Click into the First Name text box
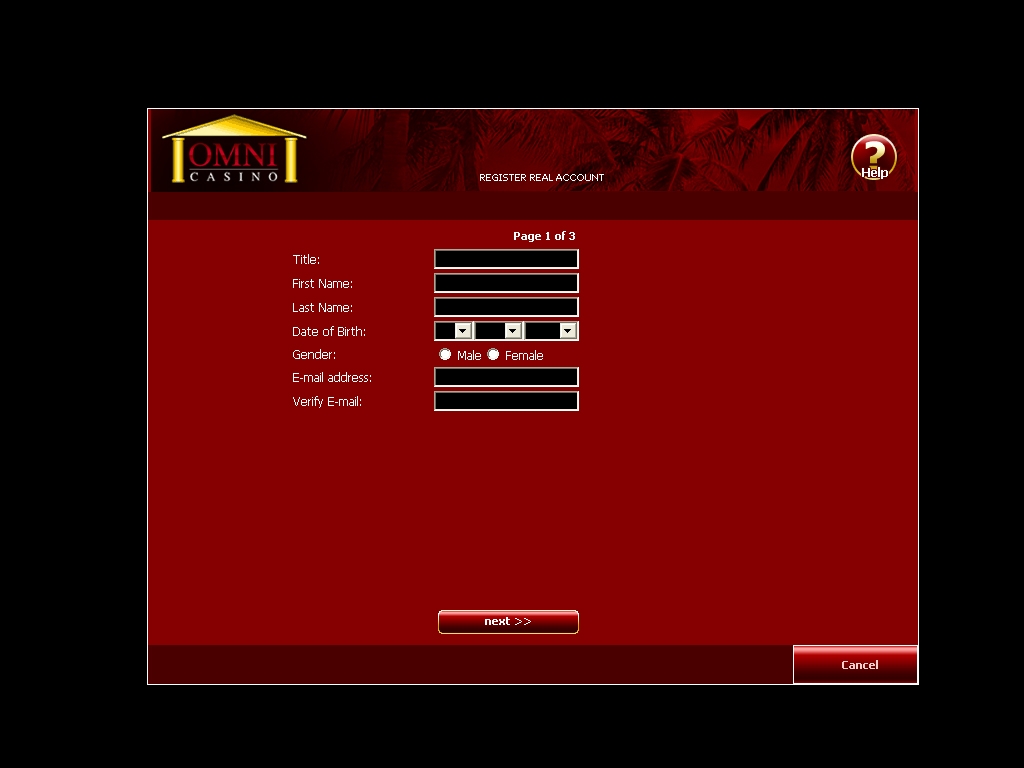This screenshot has height=768, width=1024. 506,283
